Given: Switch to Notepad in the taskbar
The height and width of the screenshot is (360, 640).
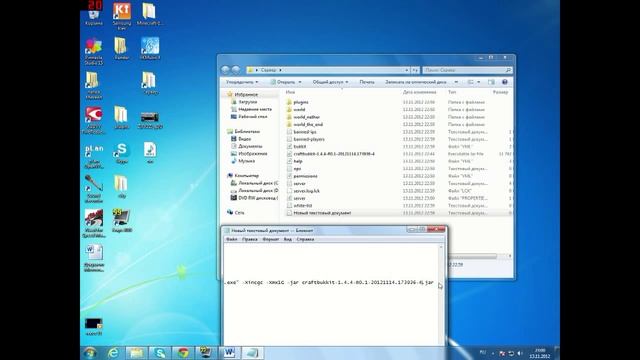Looking at the screenshot, I should click(252, 353).
